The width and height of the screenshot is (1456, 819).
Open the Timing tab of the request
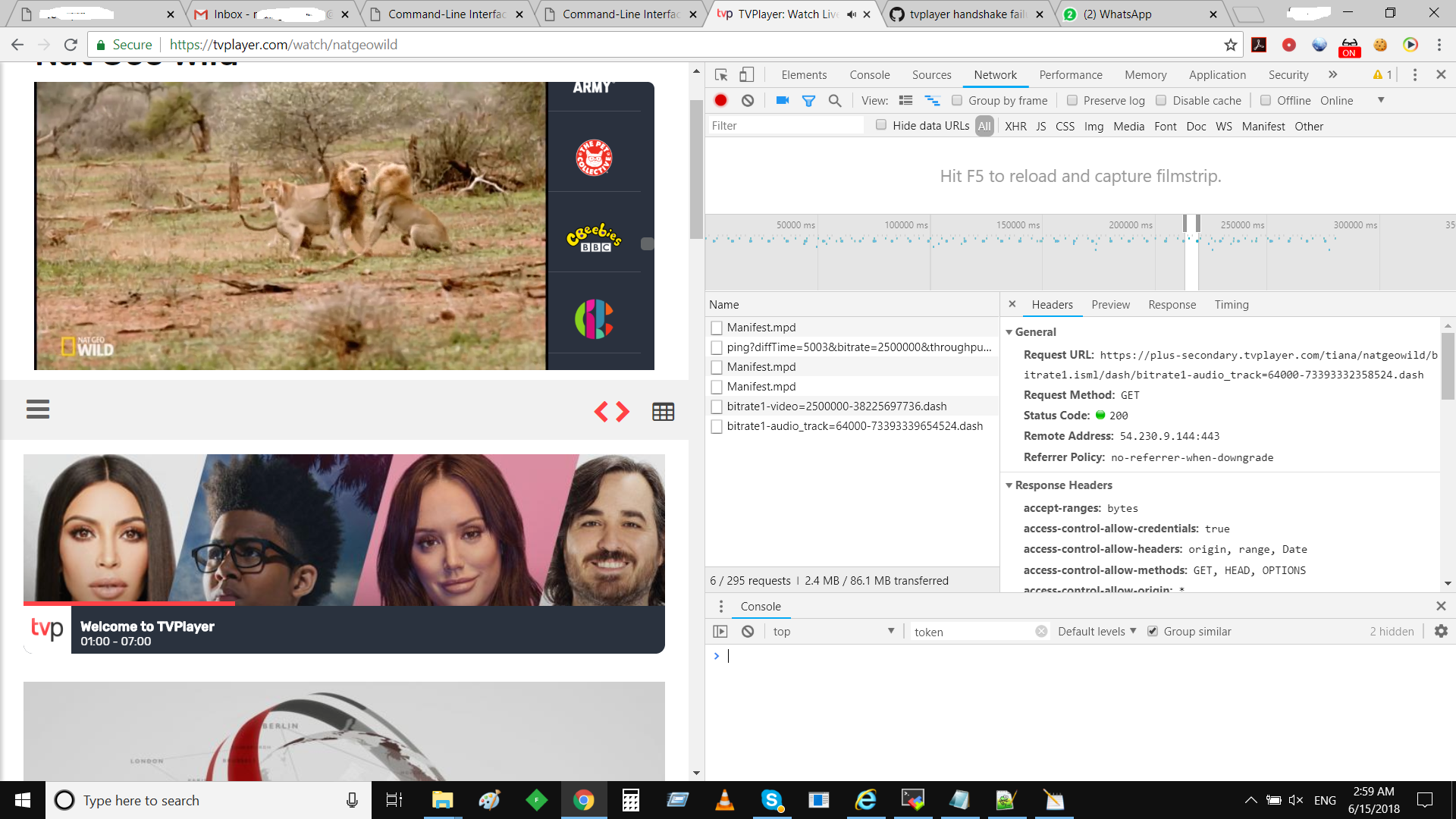[1232, 304]
